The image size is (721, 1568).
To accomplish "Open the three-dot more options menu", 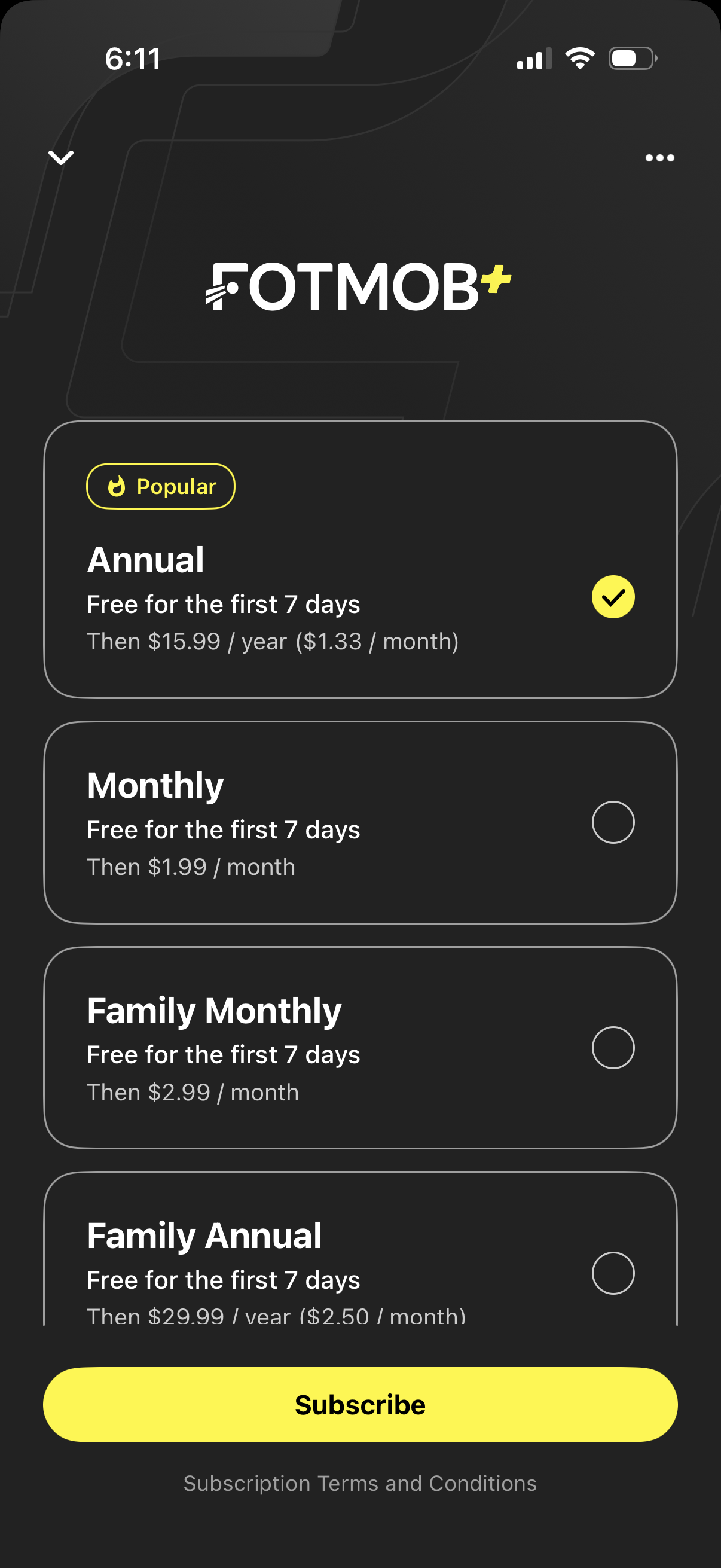I will click(659, 158).
